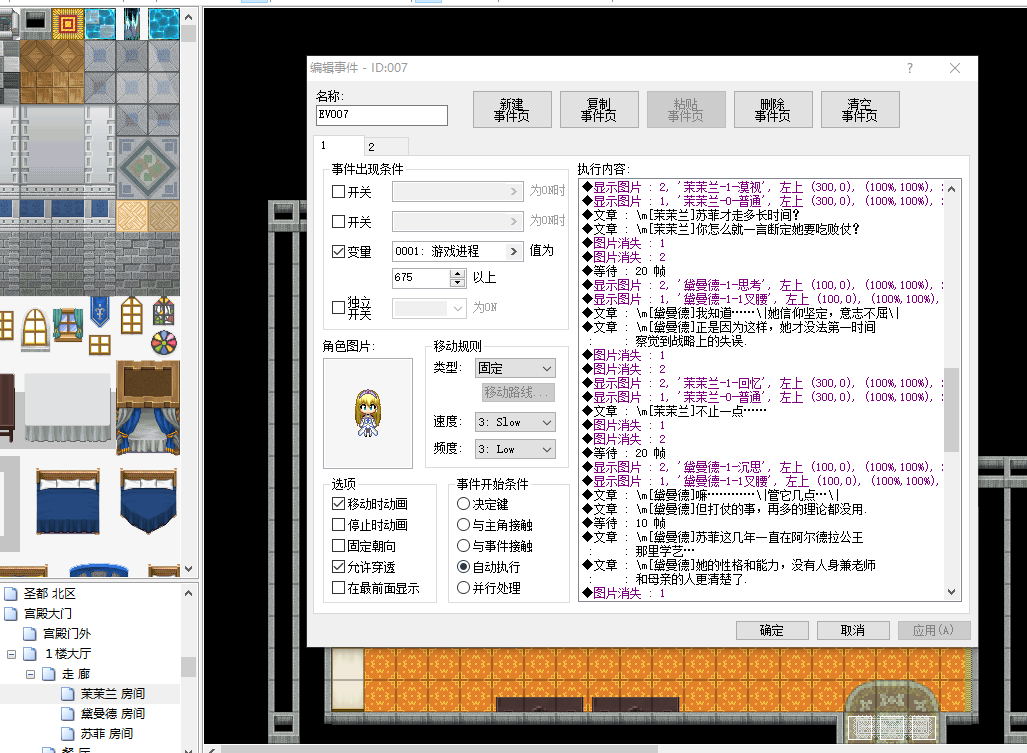The width and height of the screenshot is (1027, 753).
Task: Pick the tall lattice window tile
Action: pos(132,315)
